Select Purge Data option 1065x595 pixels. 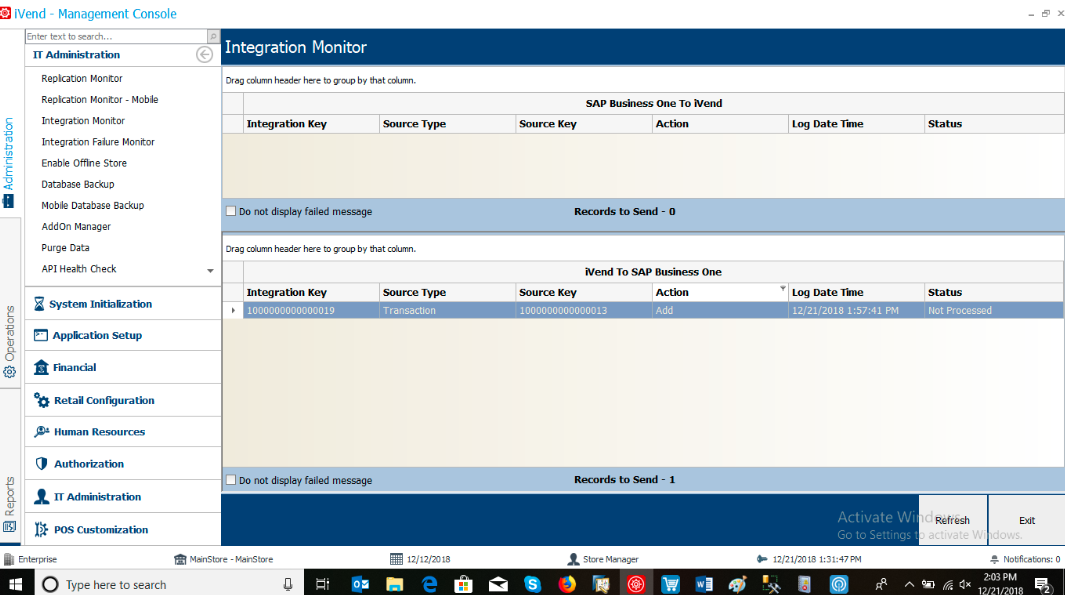[65, 247]
